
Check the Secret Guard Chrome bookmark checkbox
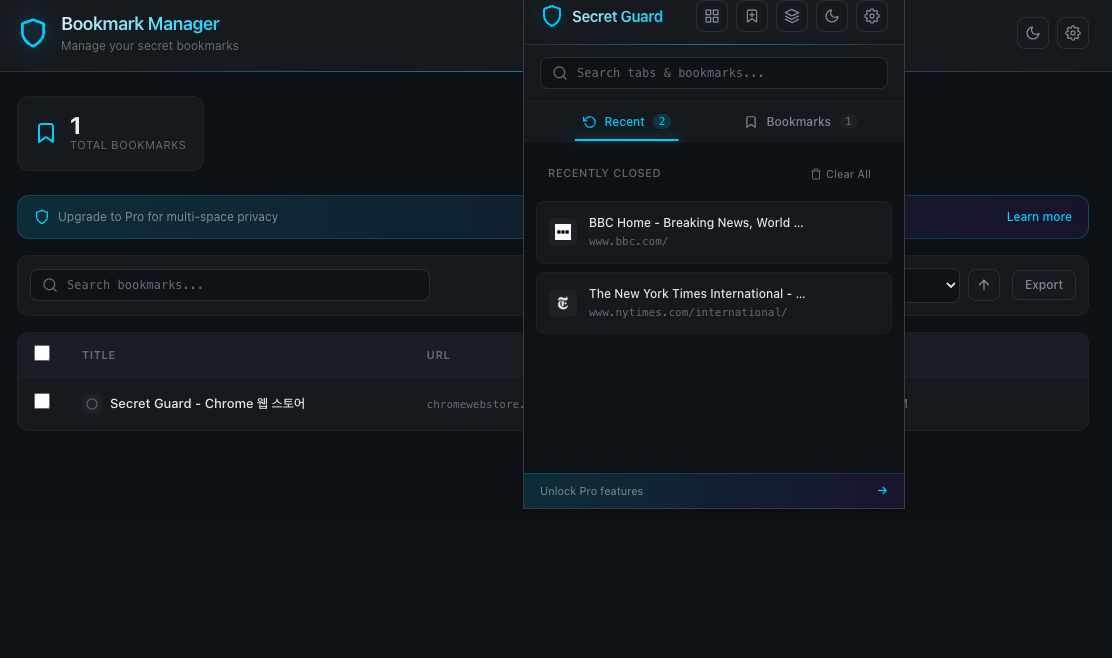tap(41, 401)
